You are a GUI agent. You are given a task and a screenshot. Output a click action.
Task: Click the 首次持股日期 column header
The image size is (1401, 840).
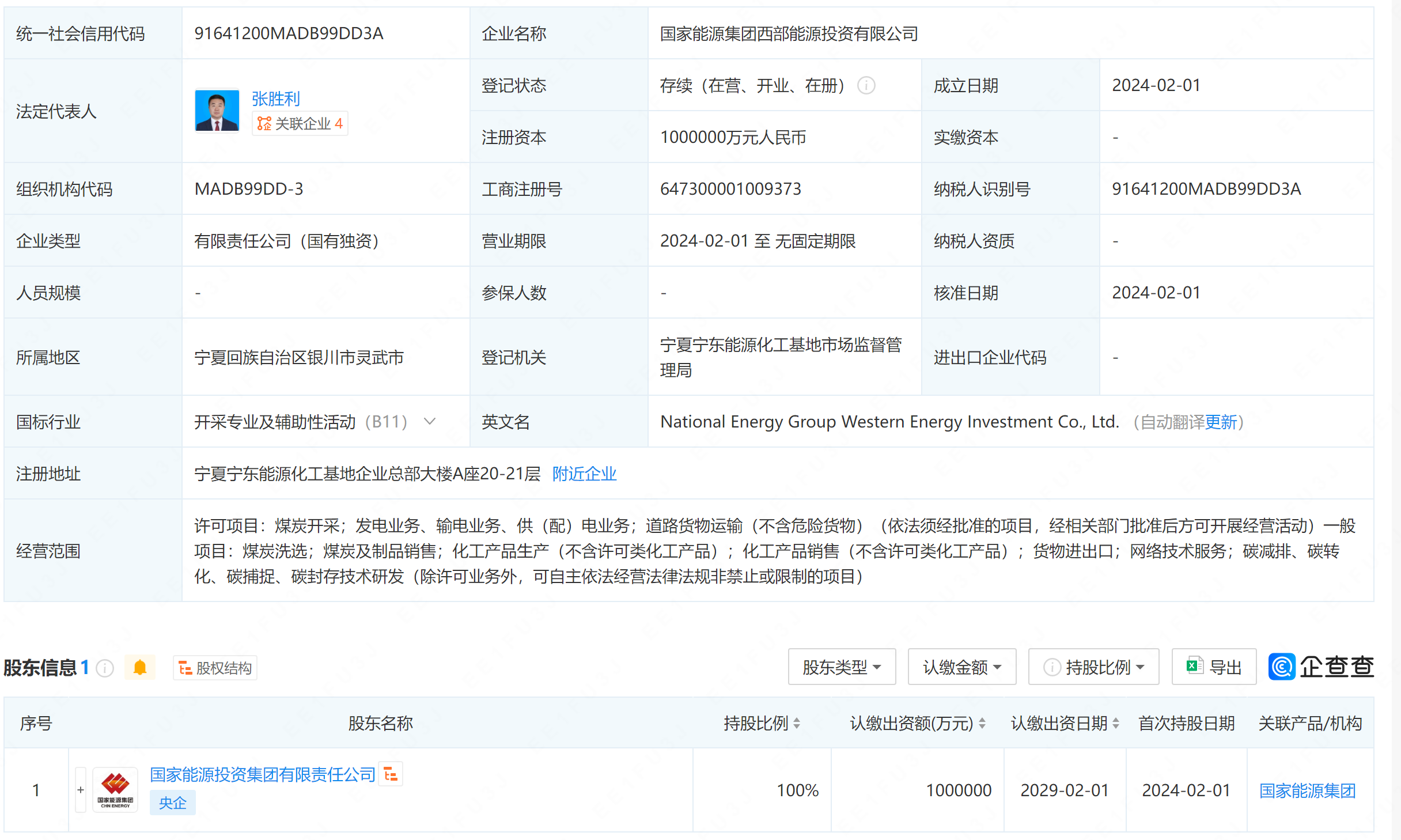pyautogui.click(x=1186, y=723)
